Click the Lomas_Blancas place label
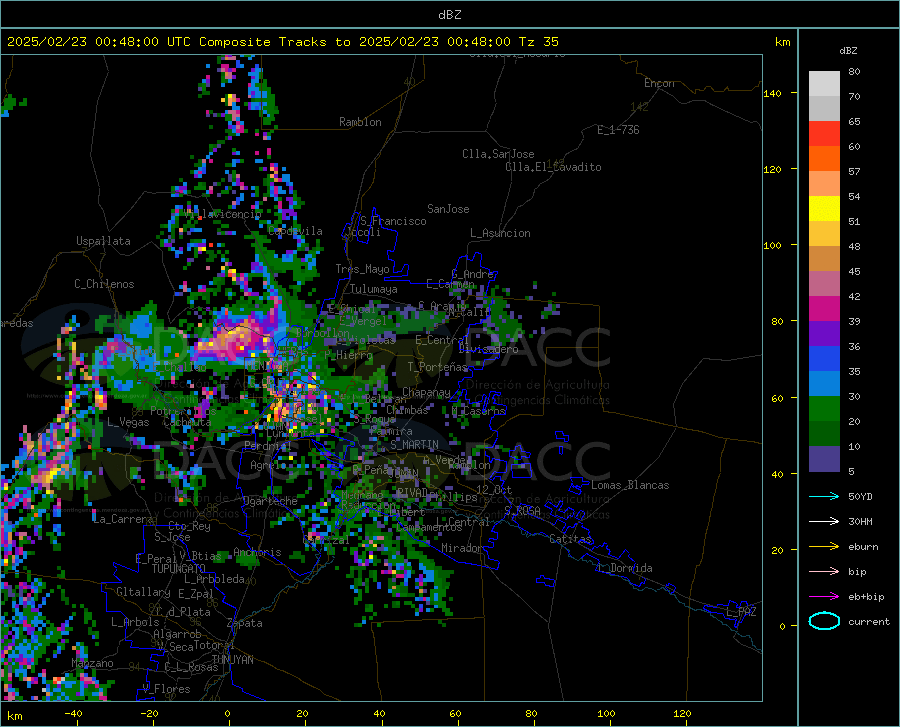The image size is (900, 727). pyautogui.click(x=630, y=485)
